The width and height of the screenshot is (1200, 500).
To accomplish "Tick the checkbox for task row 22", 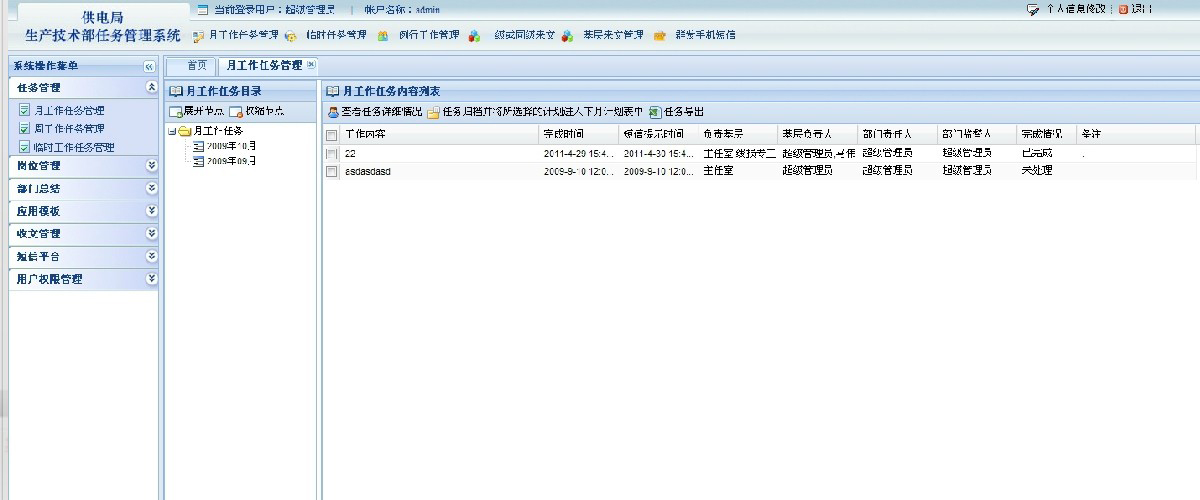I will pyautogui.click(x=331, y=154).
